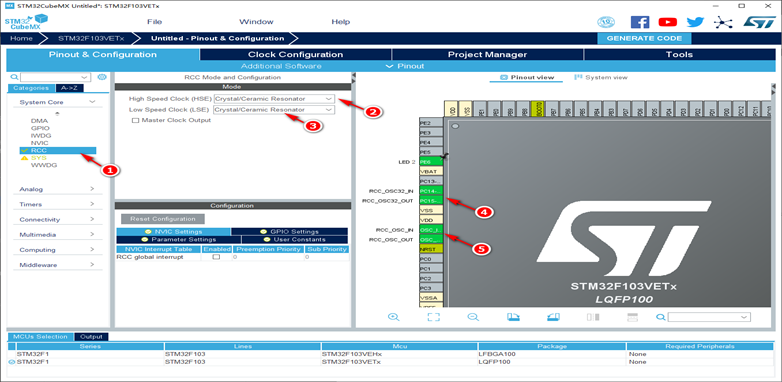
Task: Click the ST logo in the header
Action: click(760, 22)
